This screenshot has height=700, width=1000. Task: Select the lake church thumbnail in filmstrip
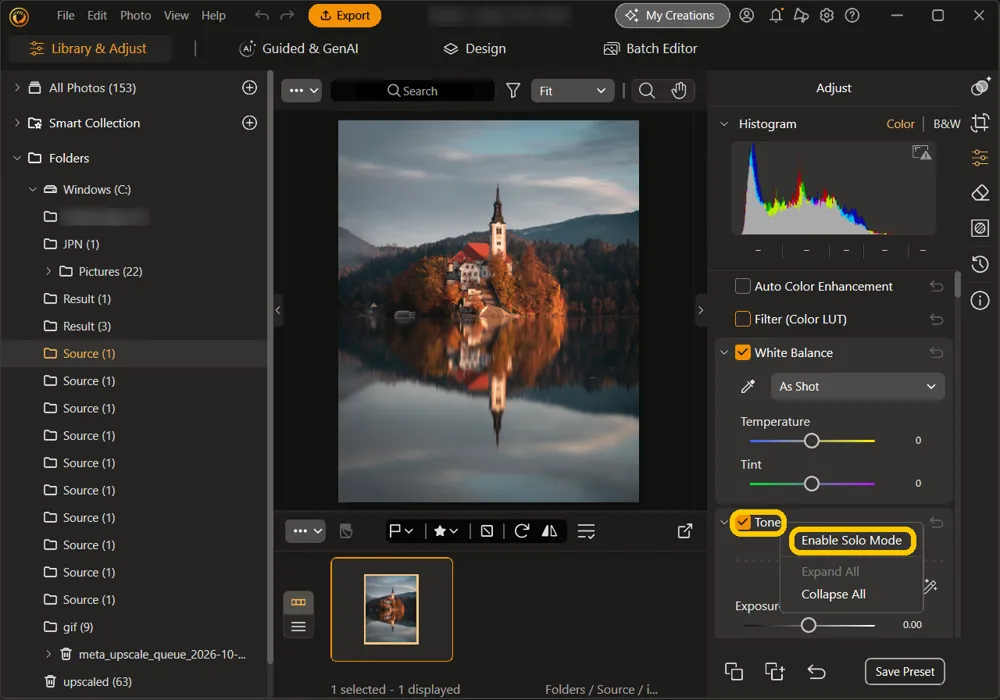pos(392,609)
